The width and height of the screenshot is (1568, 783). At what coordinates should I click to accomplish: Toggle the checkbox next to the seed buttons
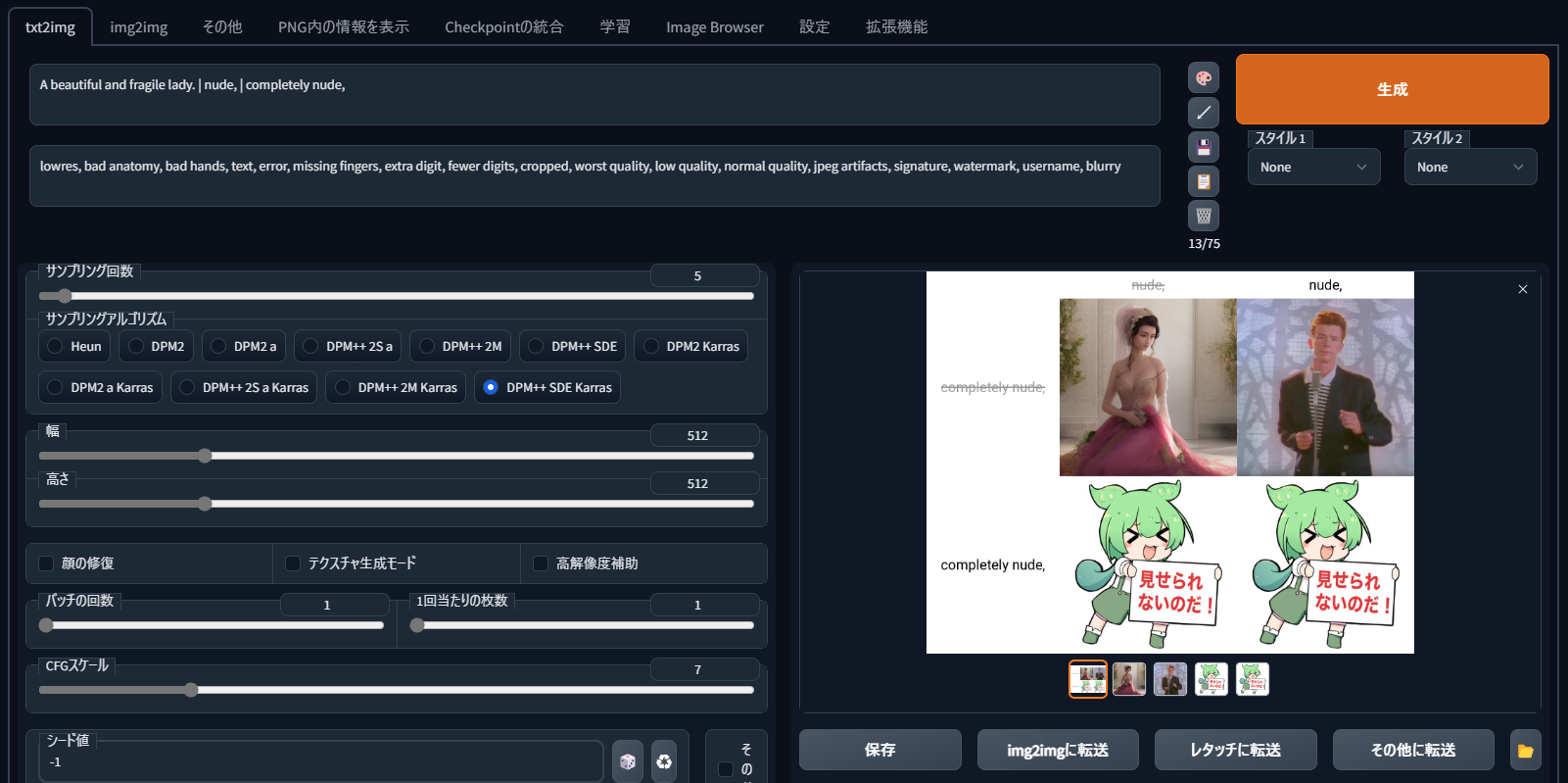click(x=726, y=769)
